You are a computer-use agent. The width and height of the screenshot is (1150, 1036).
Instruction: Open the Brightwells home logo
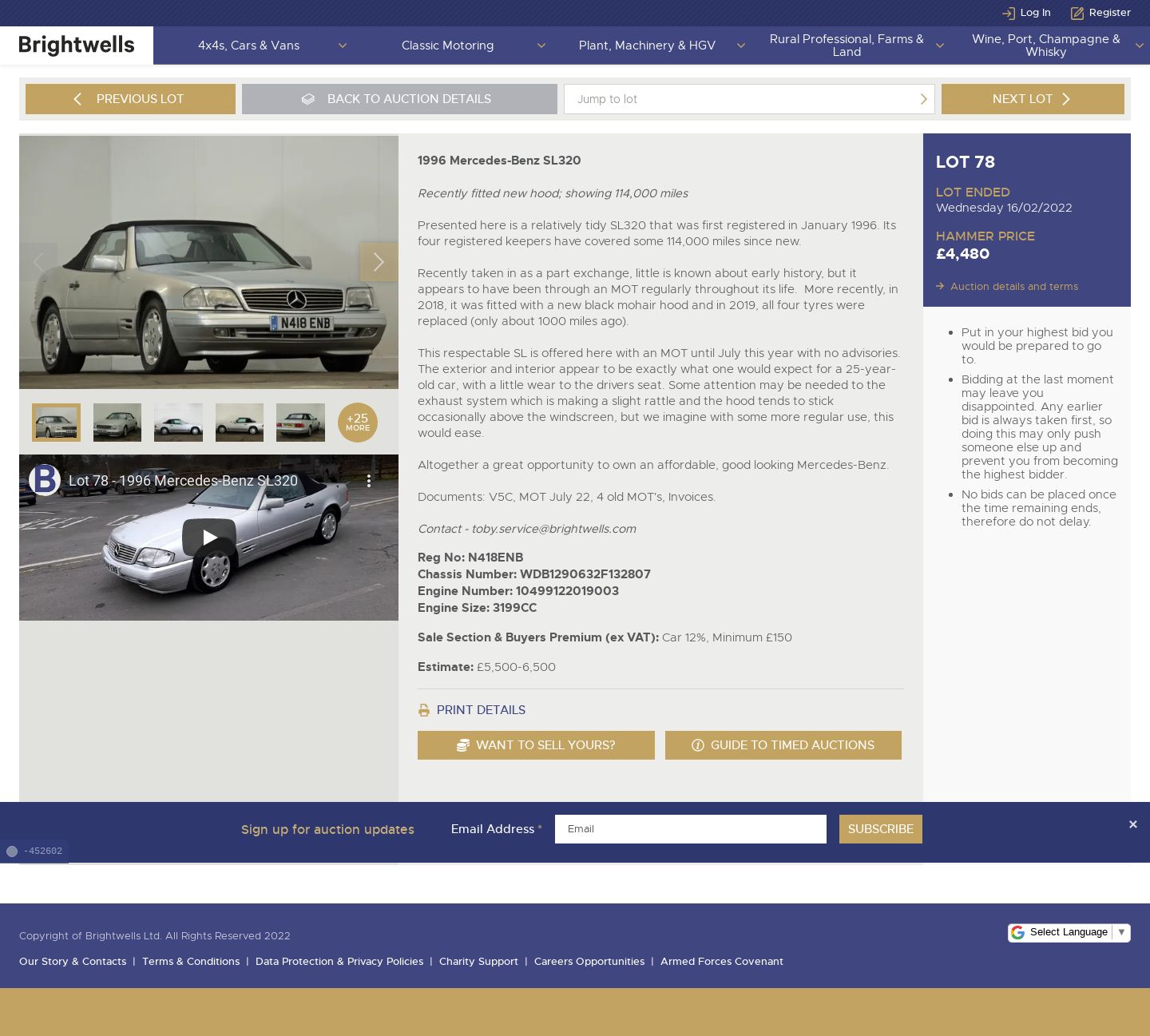[77, 46]
